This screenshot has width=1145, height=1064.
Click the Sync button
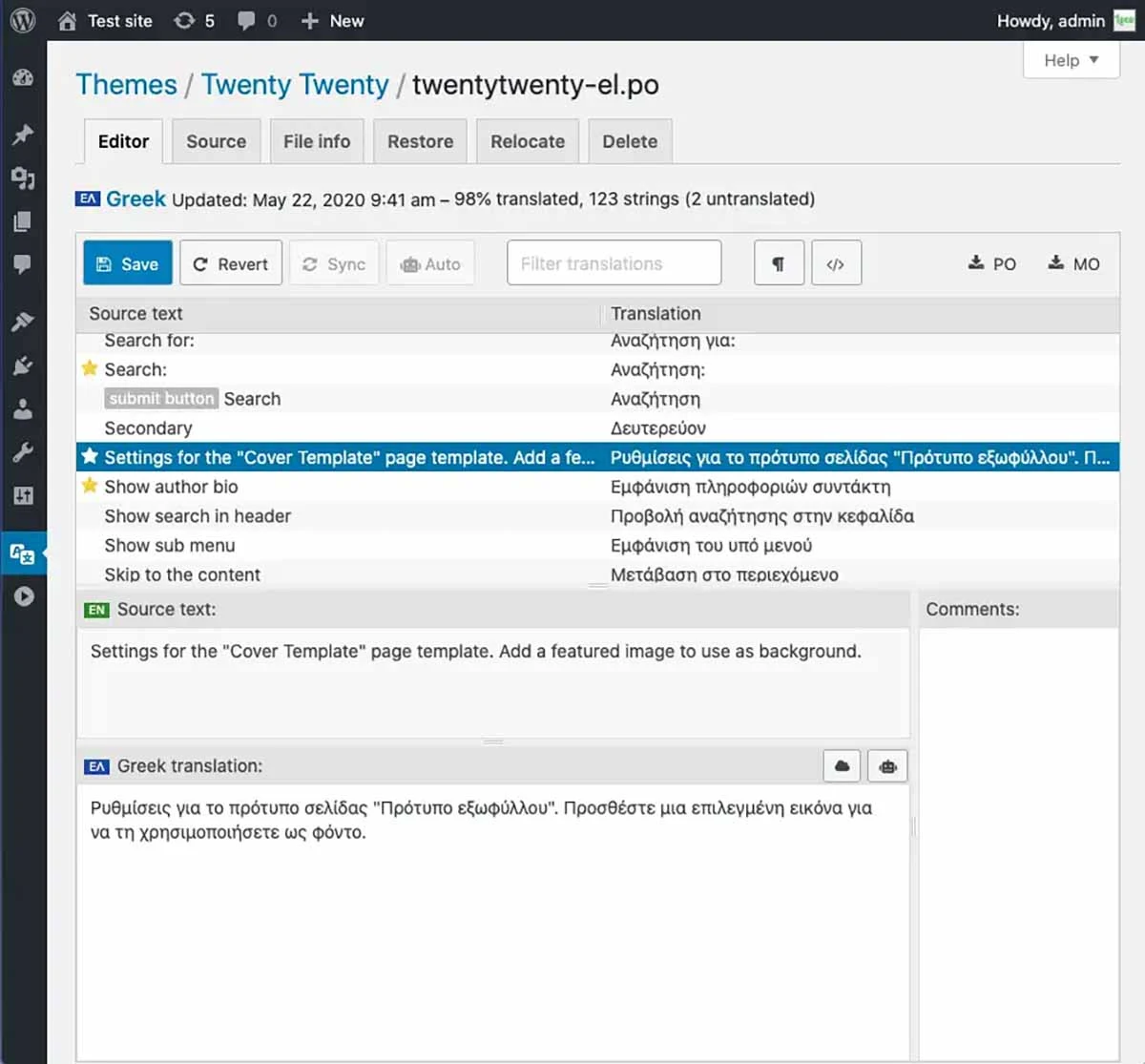(334, 263)
